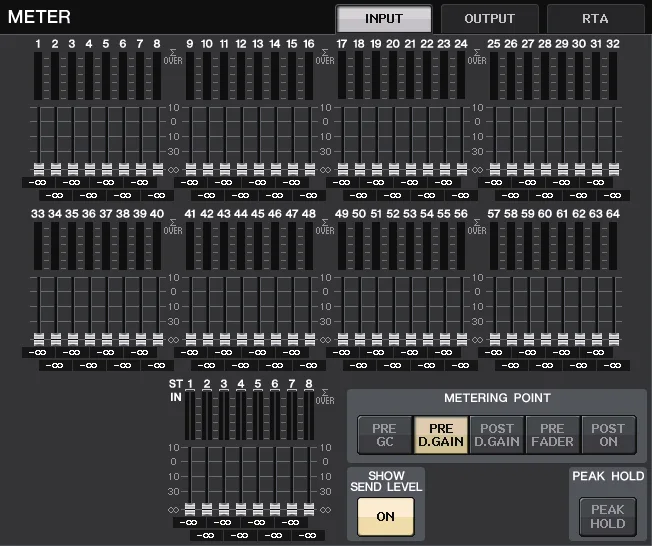Screen dimensions: 652x546
Task: Open the RTA tab
Action: click(x=595, y=19)
